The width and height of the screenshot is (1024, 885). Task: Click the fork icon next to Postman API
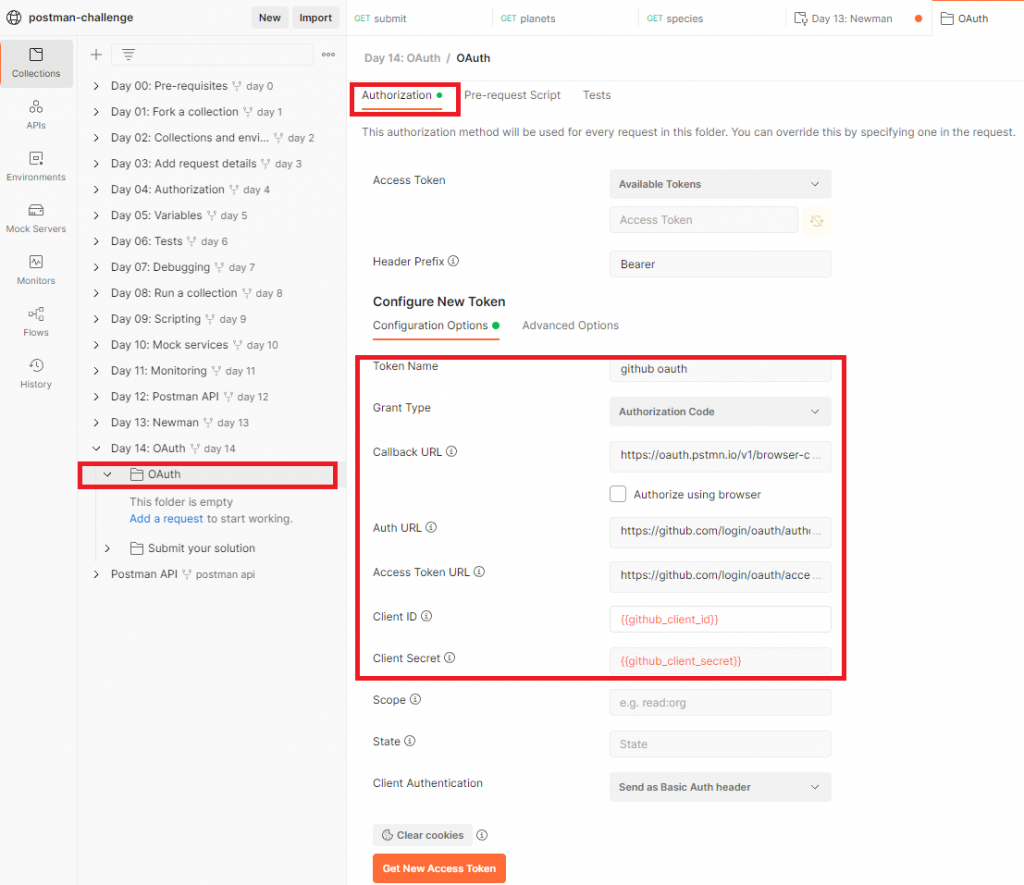pyautogui.click(x=187, y=575)
